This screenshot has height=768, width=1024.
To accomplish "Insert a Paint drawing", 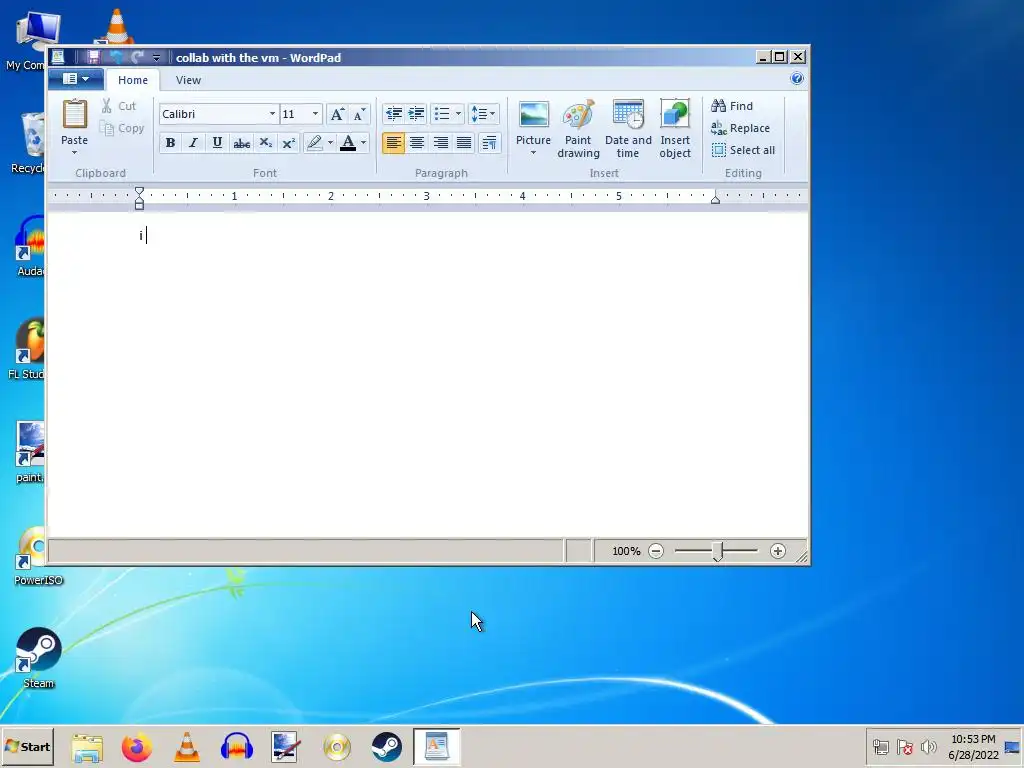I will coord(578,129).
